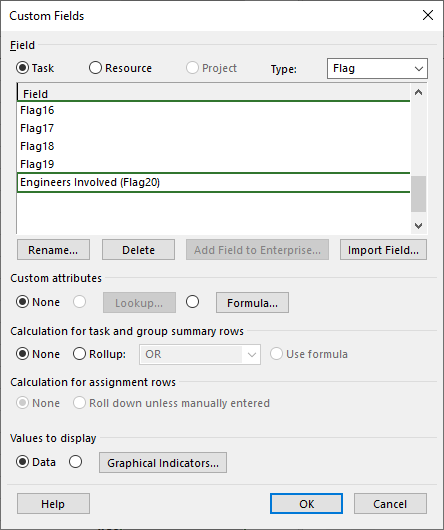The image size is (444, 530).
Task: Open Graphical Indicators... settings
Action: [x=163, y=463]
